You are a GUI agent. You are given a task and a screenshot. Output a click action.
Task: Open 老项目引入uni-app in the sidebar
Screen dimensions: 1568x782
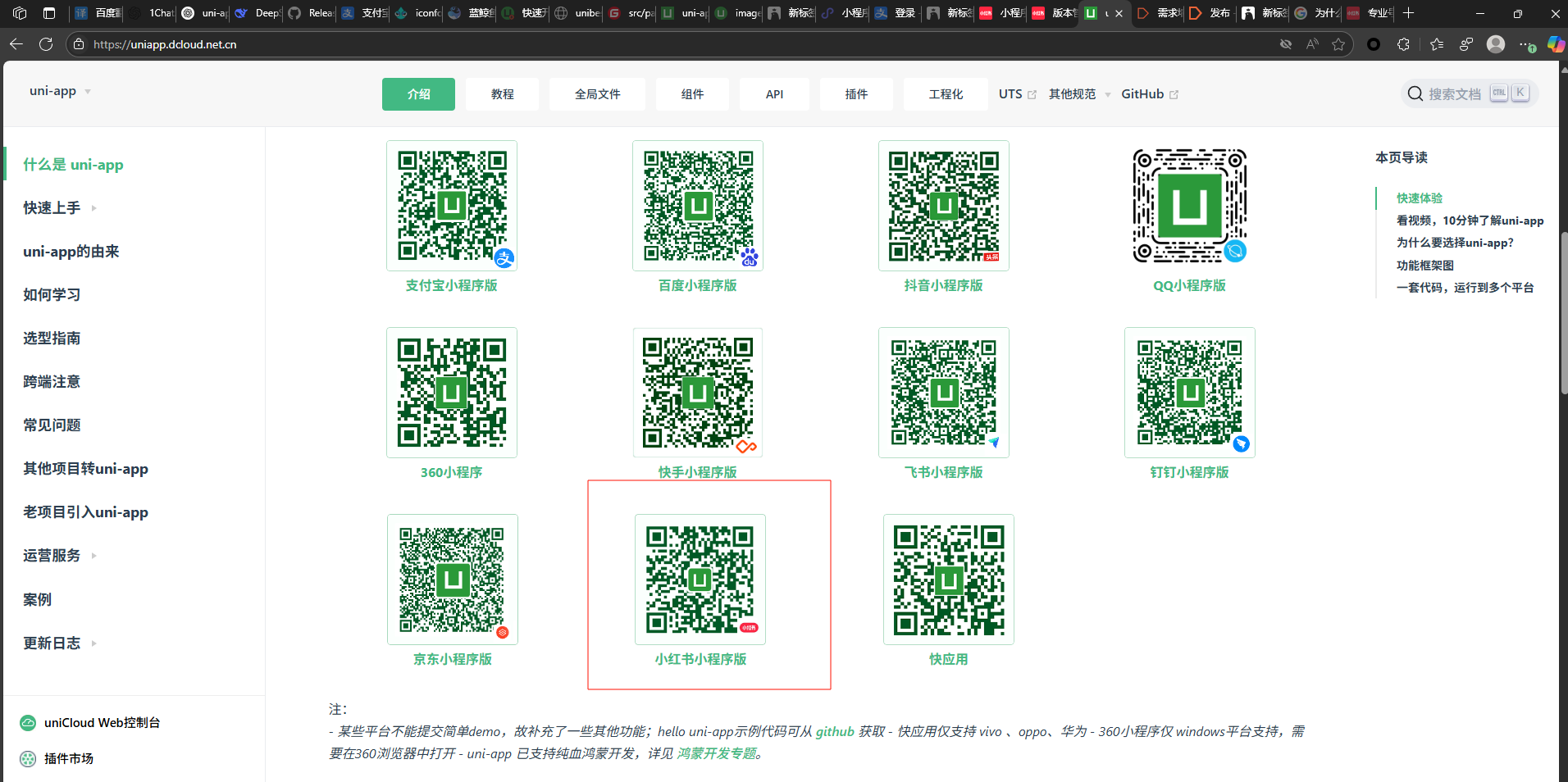85,512
